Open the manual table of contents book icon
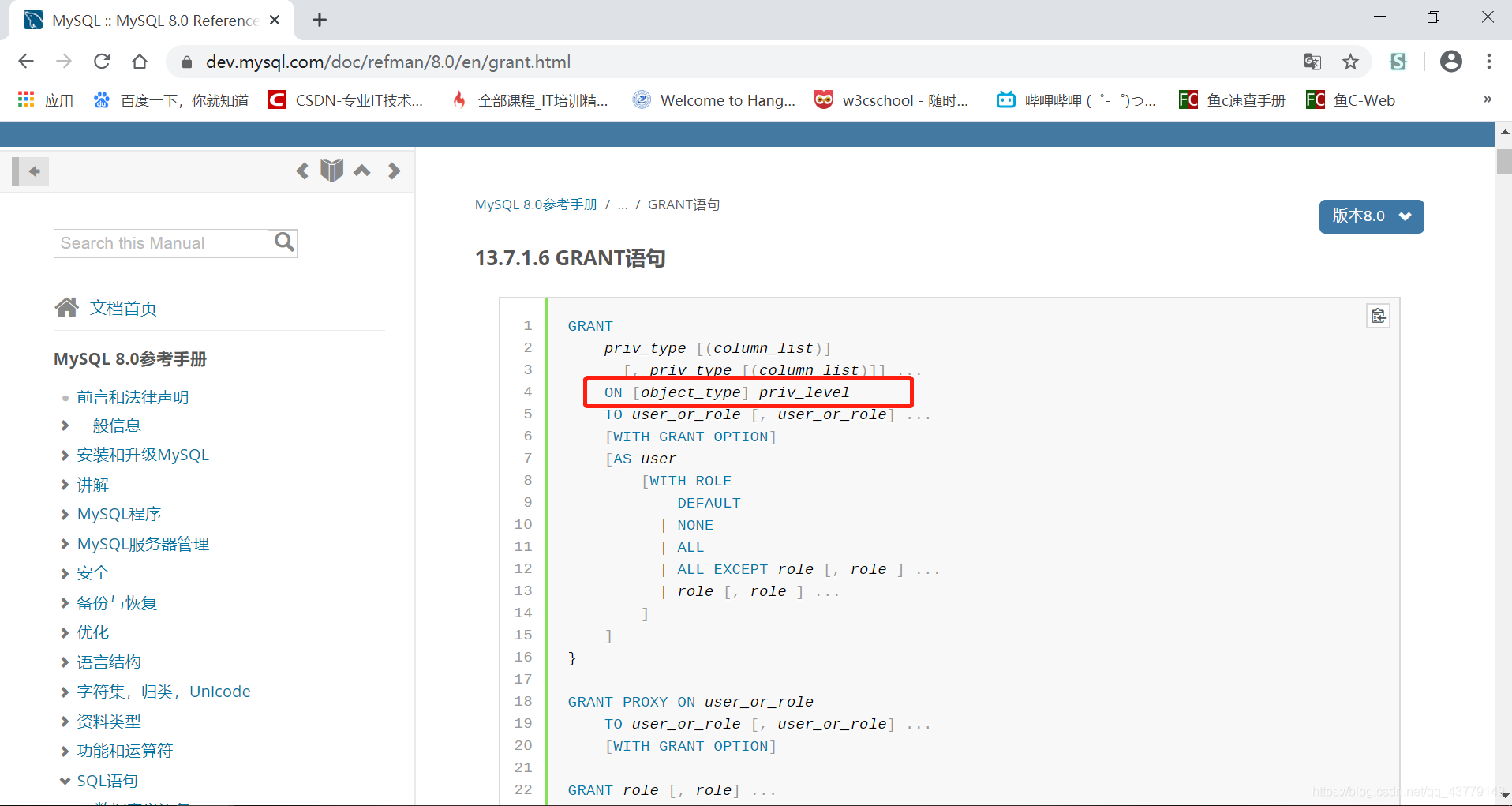Image resolution: width=1512 pixels, height=806 pixels. (x=332, y=171)
